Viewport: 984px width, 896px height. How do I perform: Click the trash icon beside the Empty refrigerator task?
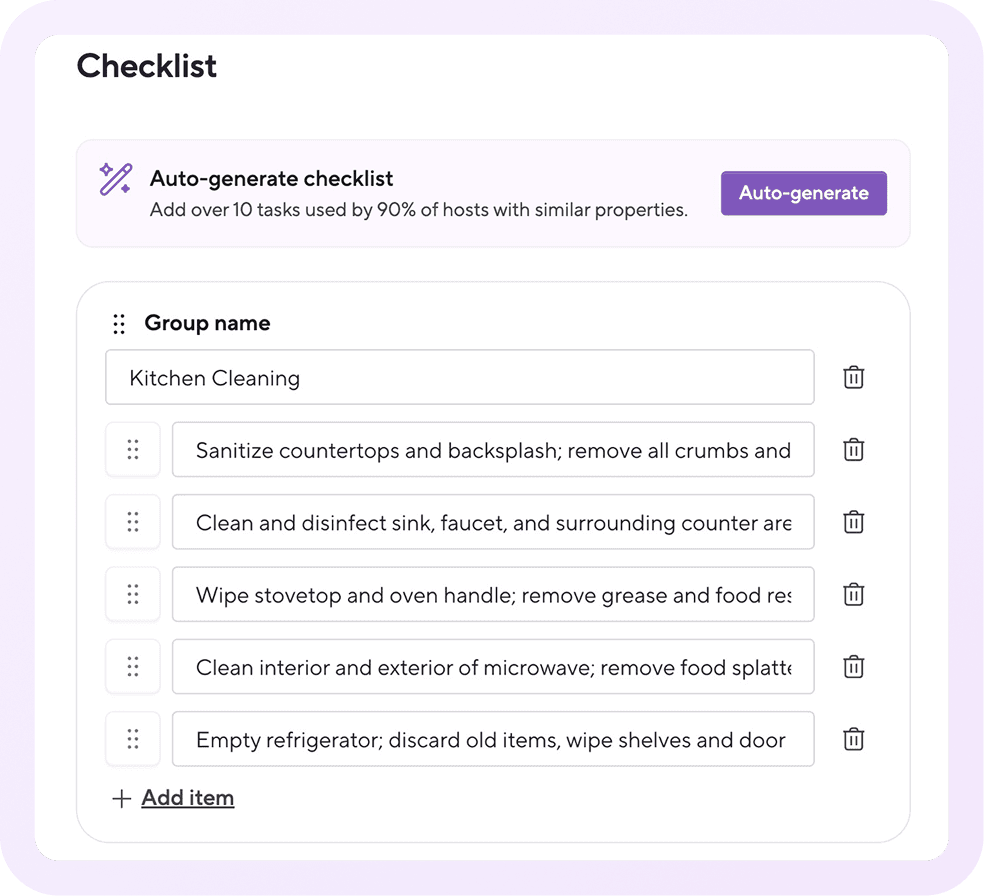853,739
